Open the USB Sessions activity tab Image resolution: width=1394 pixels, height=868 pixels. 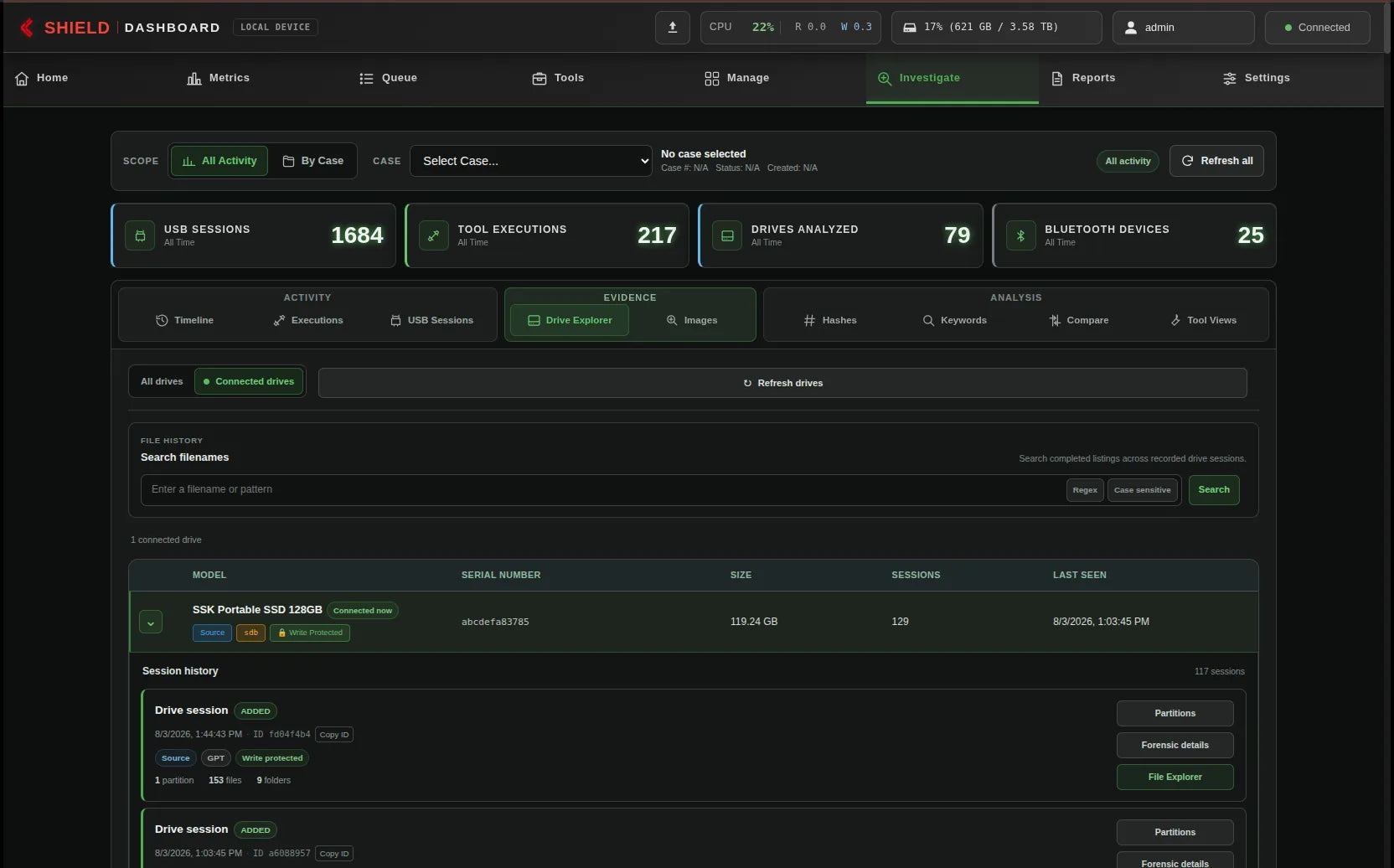(x=431, y=320)
